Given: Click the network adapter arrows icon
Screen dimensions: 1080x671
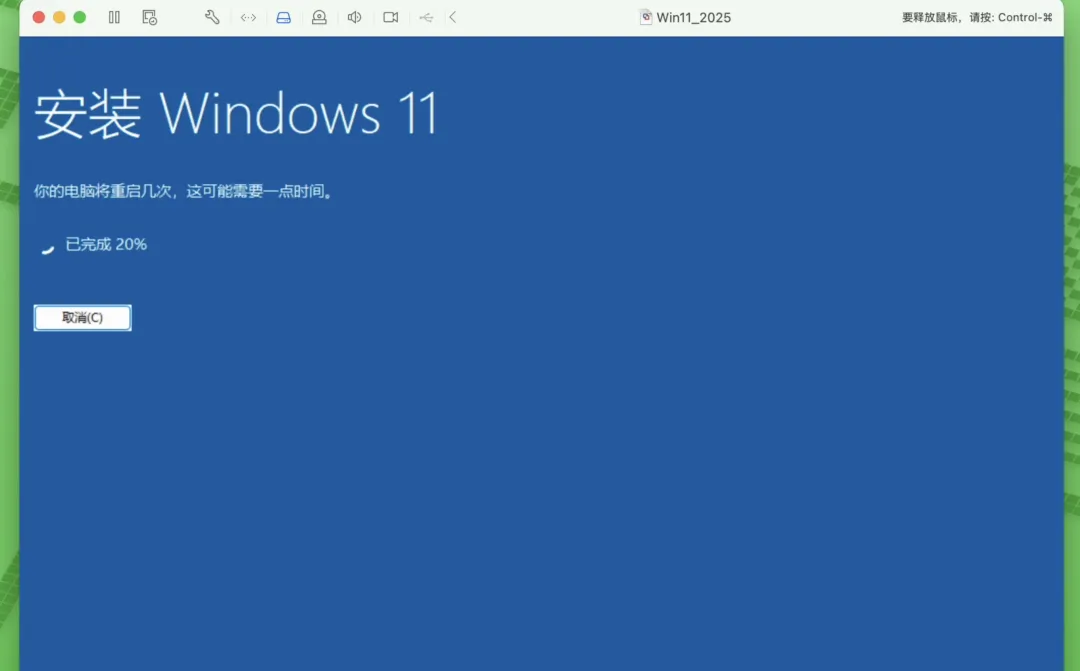Looking at the screenshot, I should (248, 17).
